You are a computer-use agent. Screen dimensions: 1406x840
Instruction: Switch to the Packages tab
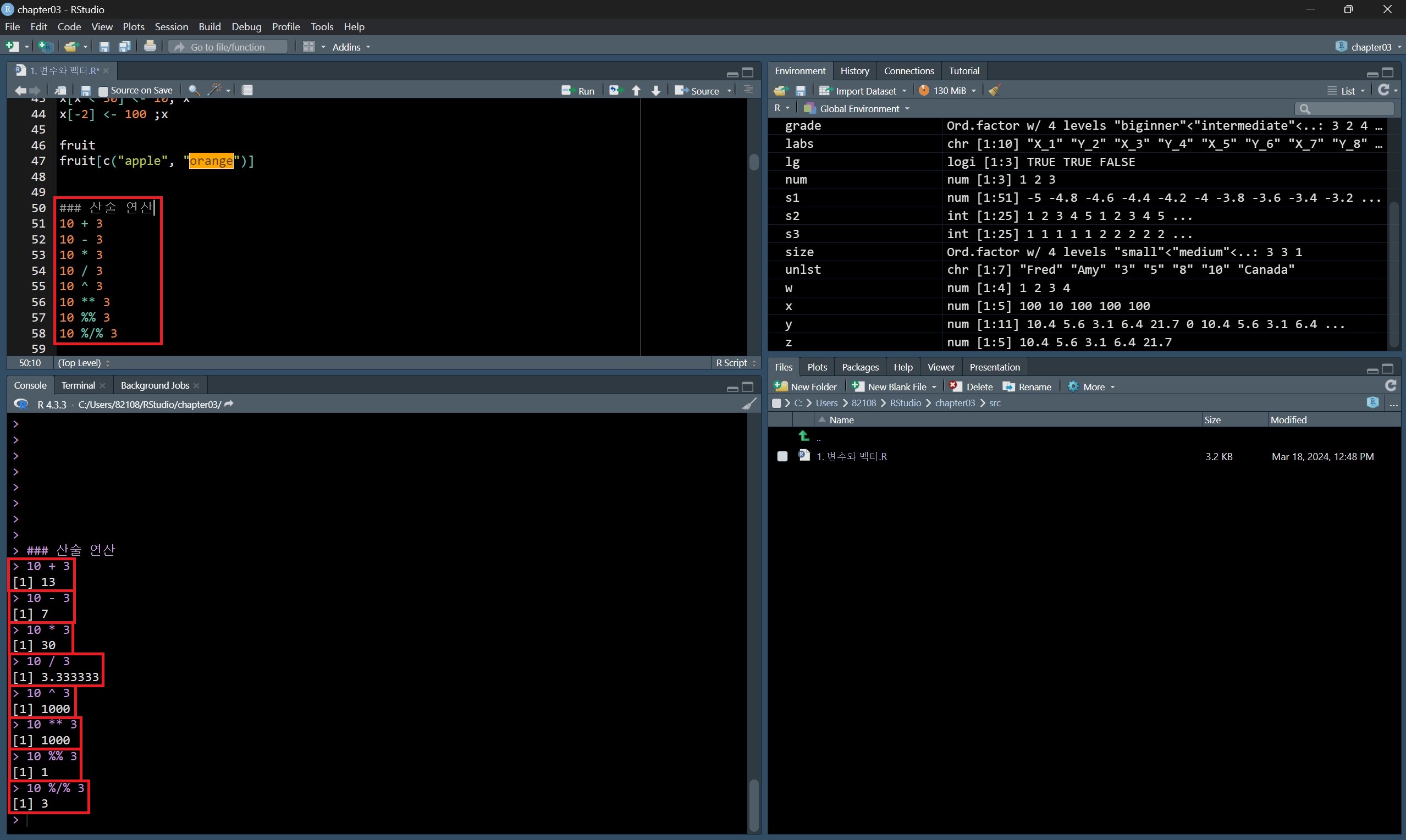point(860,367)
